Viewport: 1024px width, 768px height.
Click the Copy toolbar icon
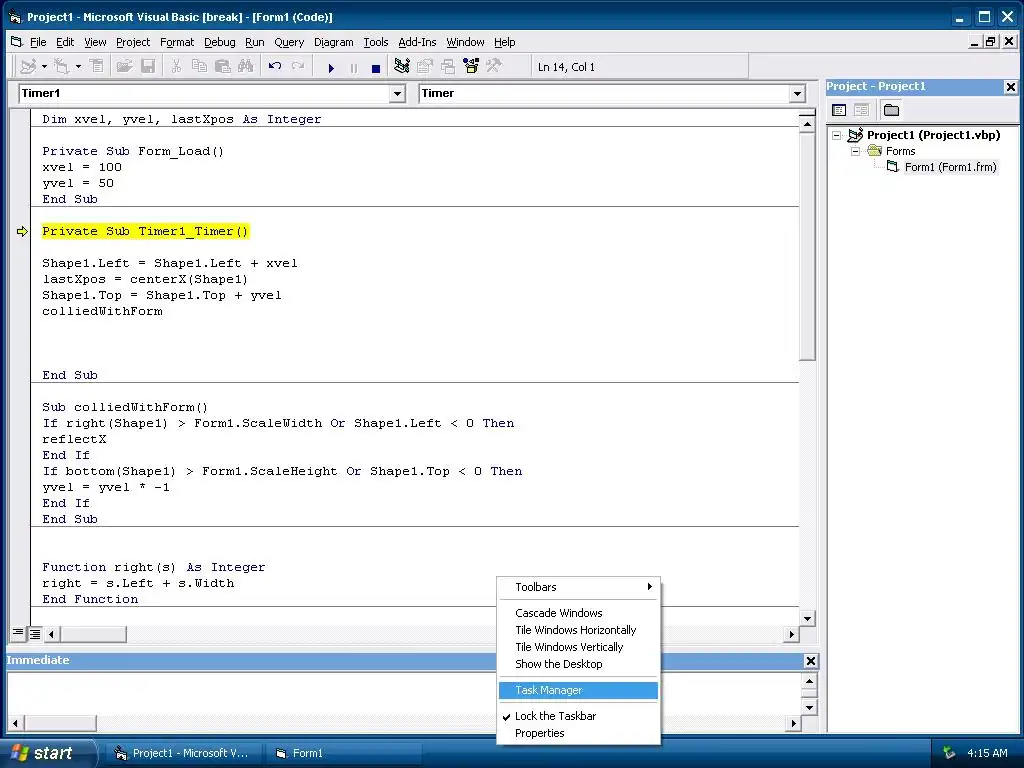pos(199,66)
